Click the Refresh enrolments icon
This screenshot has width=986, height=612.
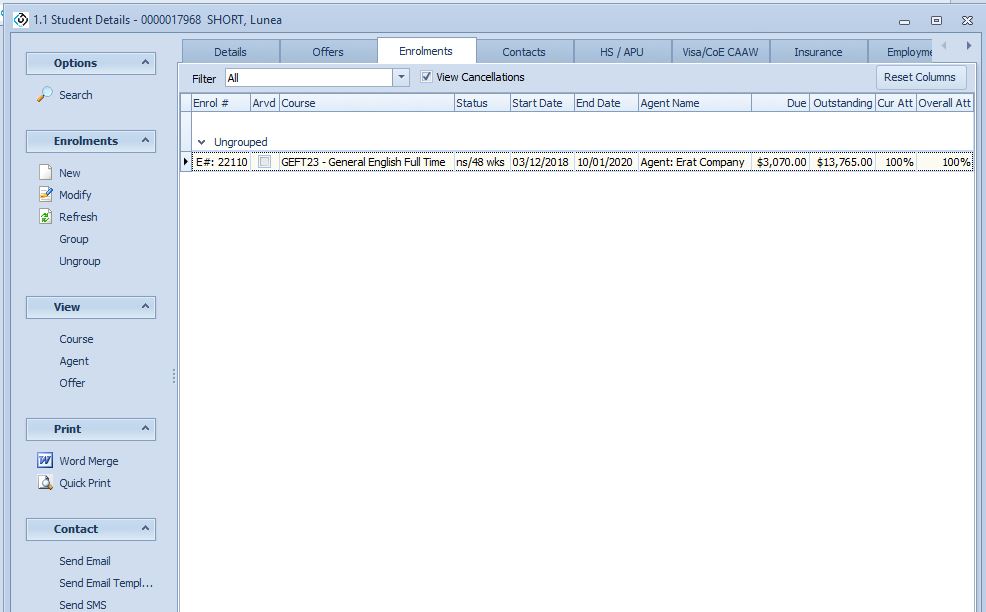coord(45,217)
